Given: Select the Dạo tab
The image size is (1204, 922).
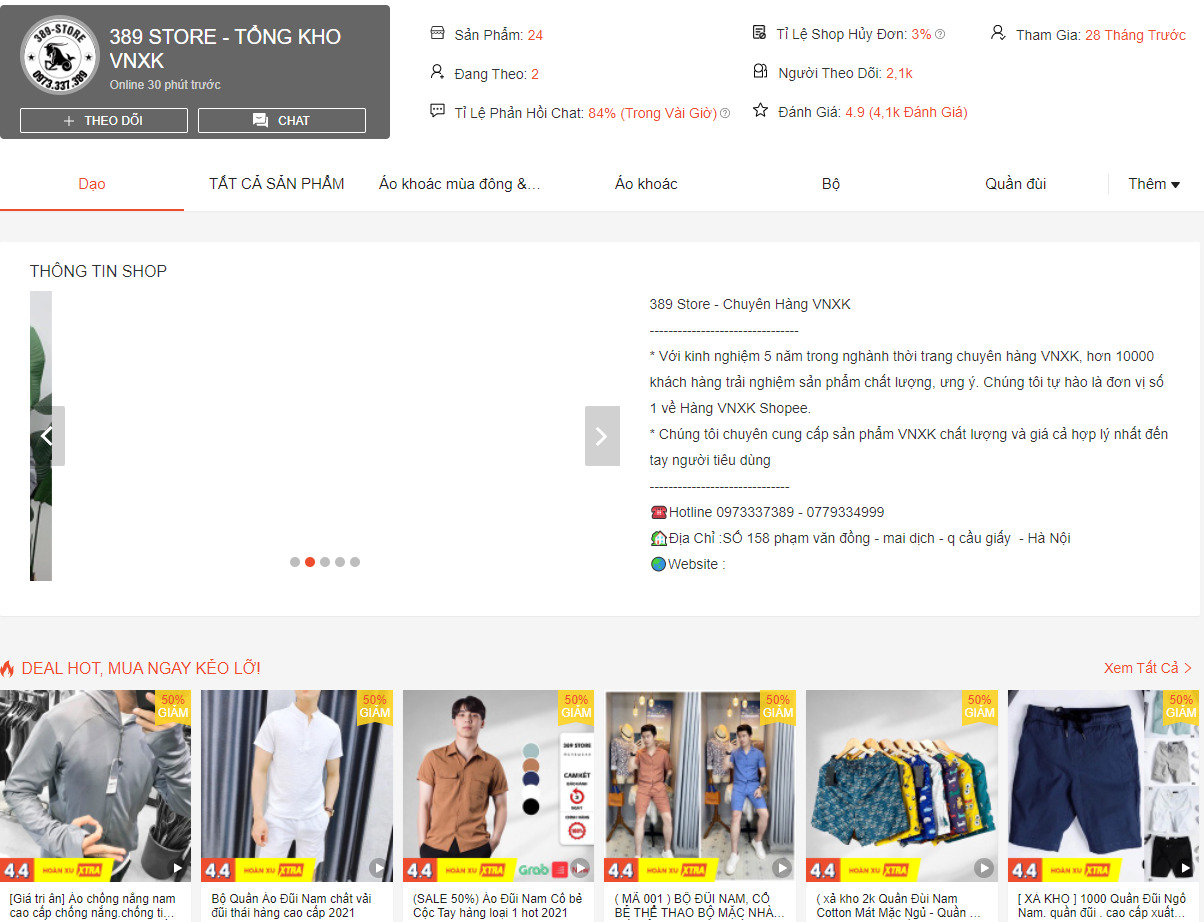Looking at the screenshot, I should coord(92,184).
